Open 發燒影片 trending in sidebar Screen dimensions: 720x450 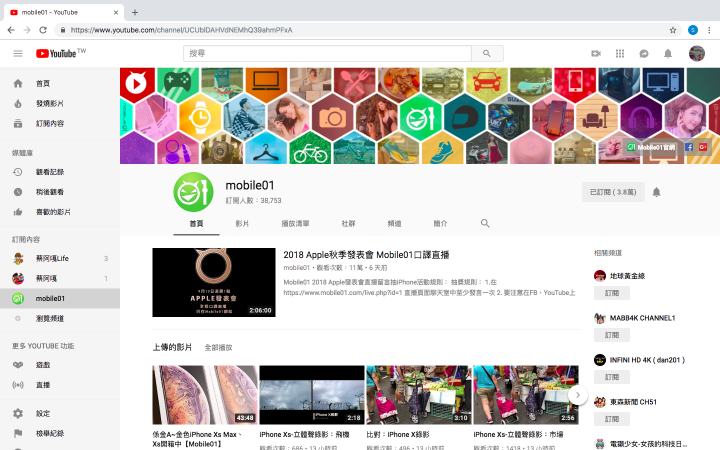[60, 103]
